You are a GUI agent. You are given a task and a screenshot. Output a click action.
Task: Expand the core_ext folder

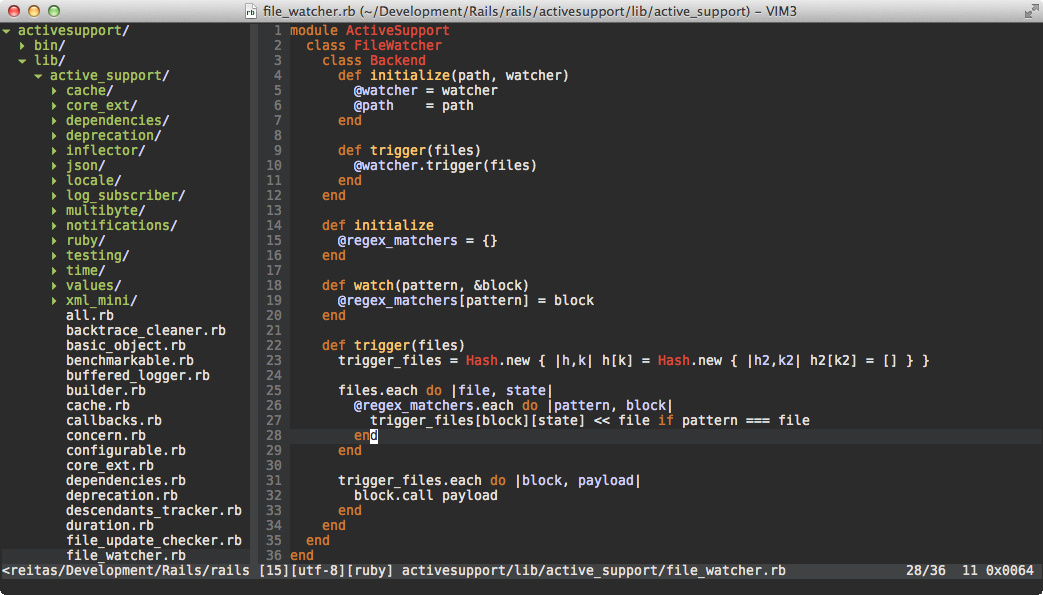point(52,105)
